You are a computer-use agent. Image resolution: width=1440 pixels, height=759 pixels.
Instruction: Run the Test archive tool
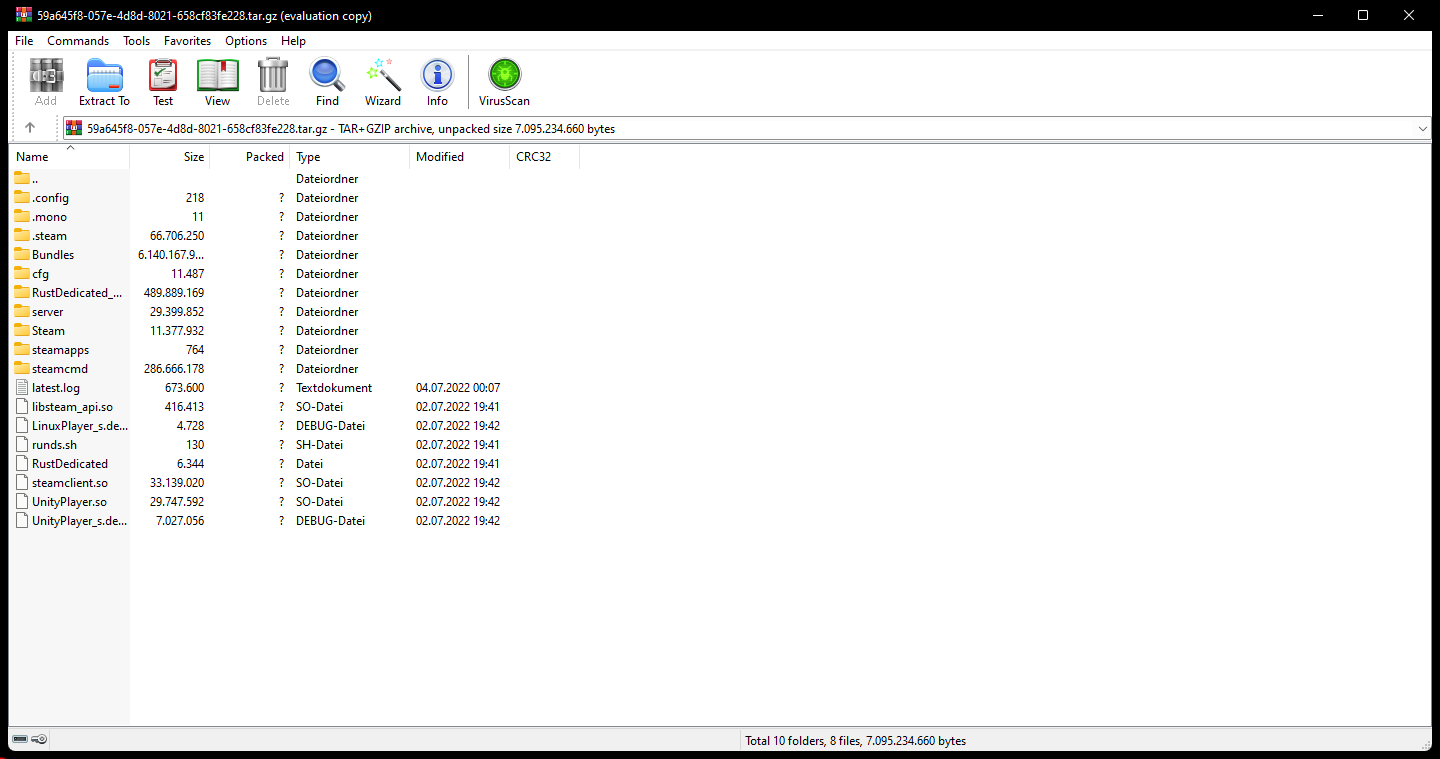(163, 82)
